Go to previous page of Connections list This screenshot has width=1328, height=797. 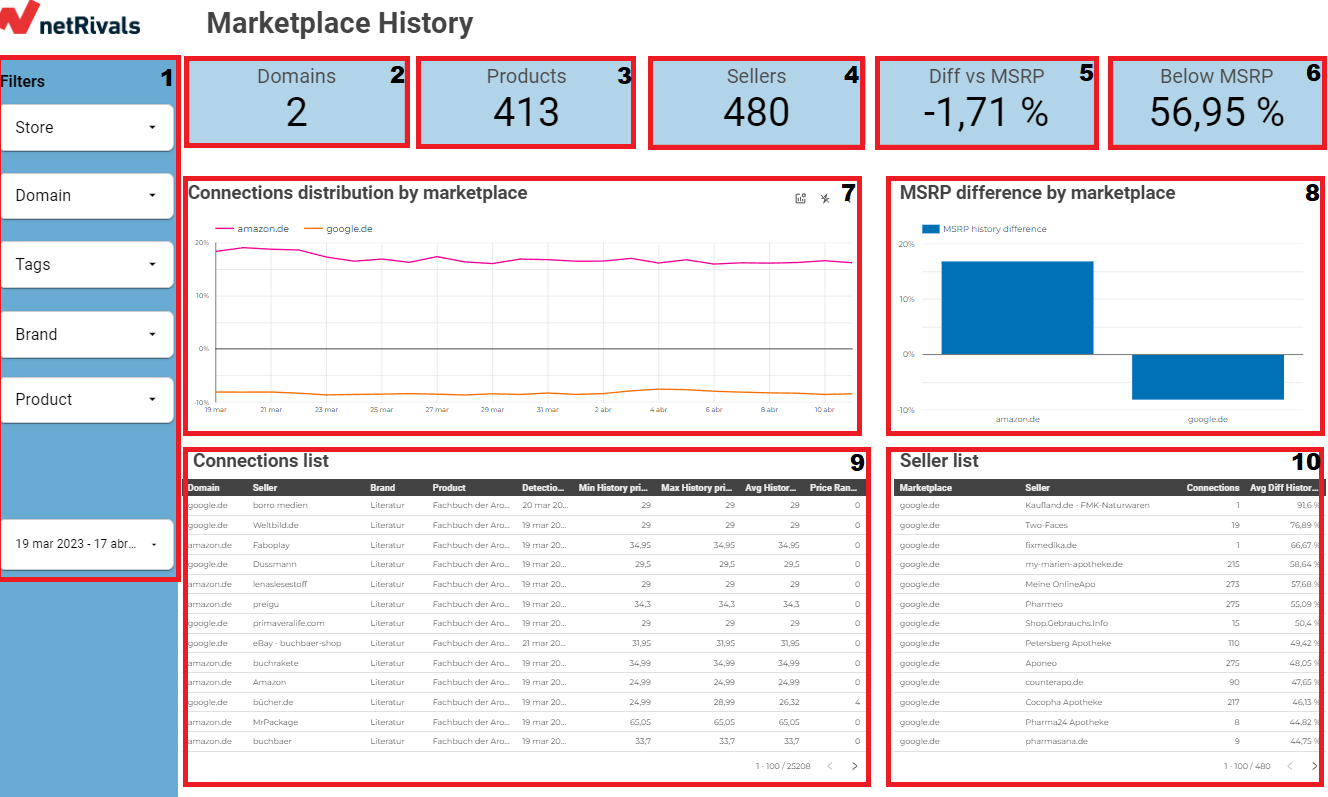tap(829, 766)
